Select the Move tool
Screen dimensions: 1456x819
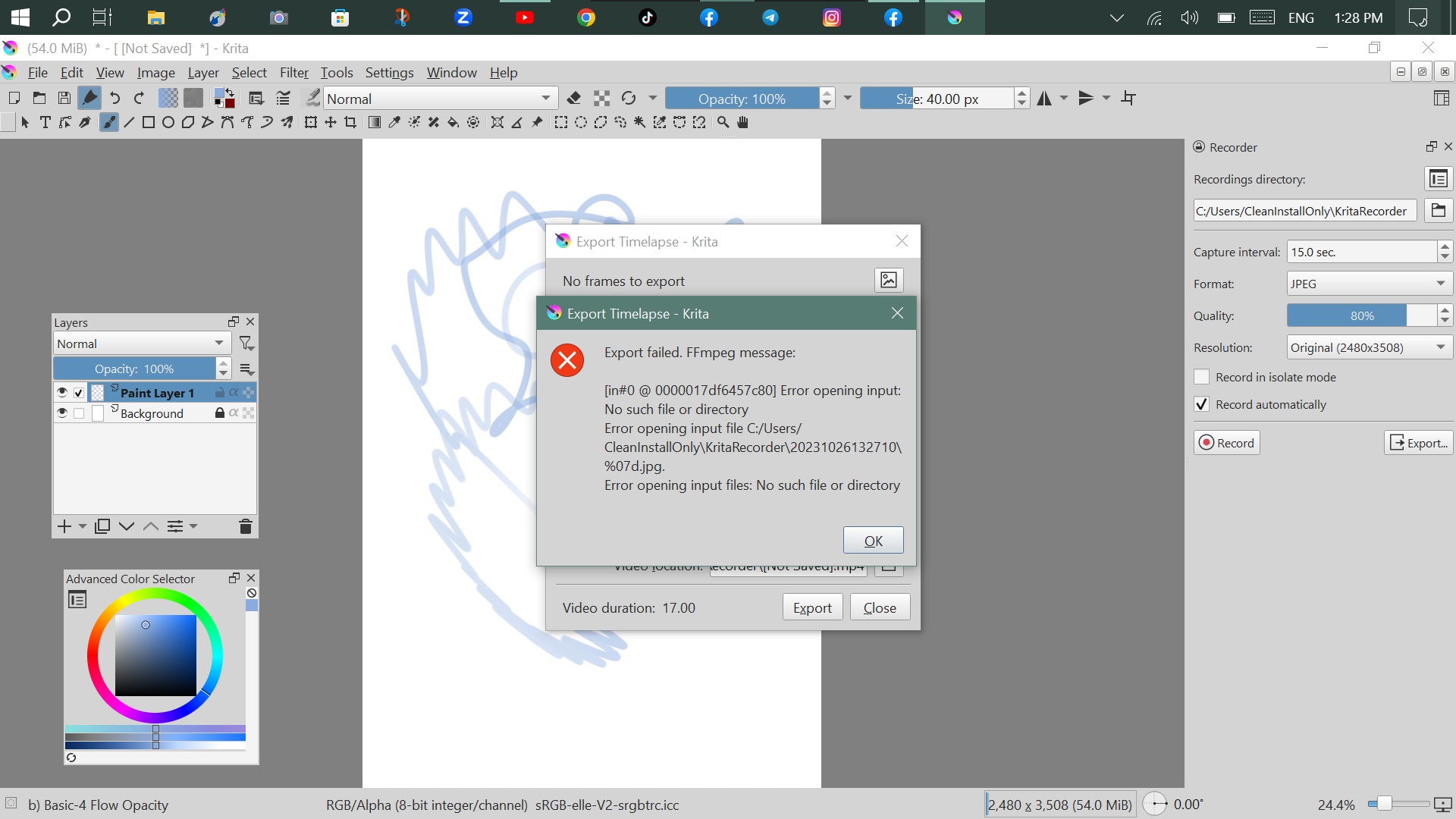331,122
